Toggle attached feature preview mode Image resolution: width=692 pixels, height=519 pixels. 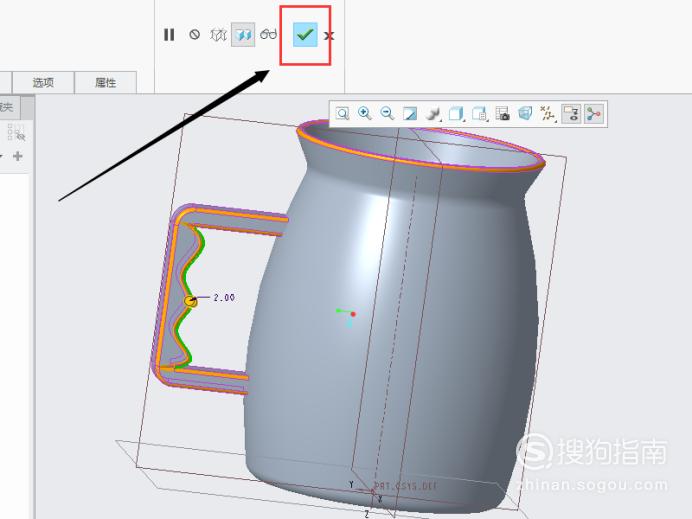point(243,34)
